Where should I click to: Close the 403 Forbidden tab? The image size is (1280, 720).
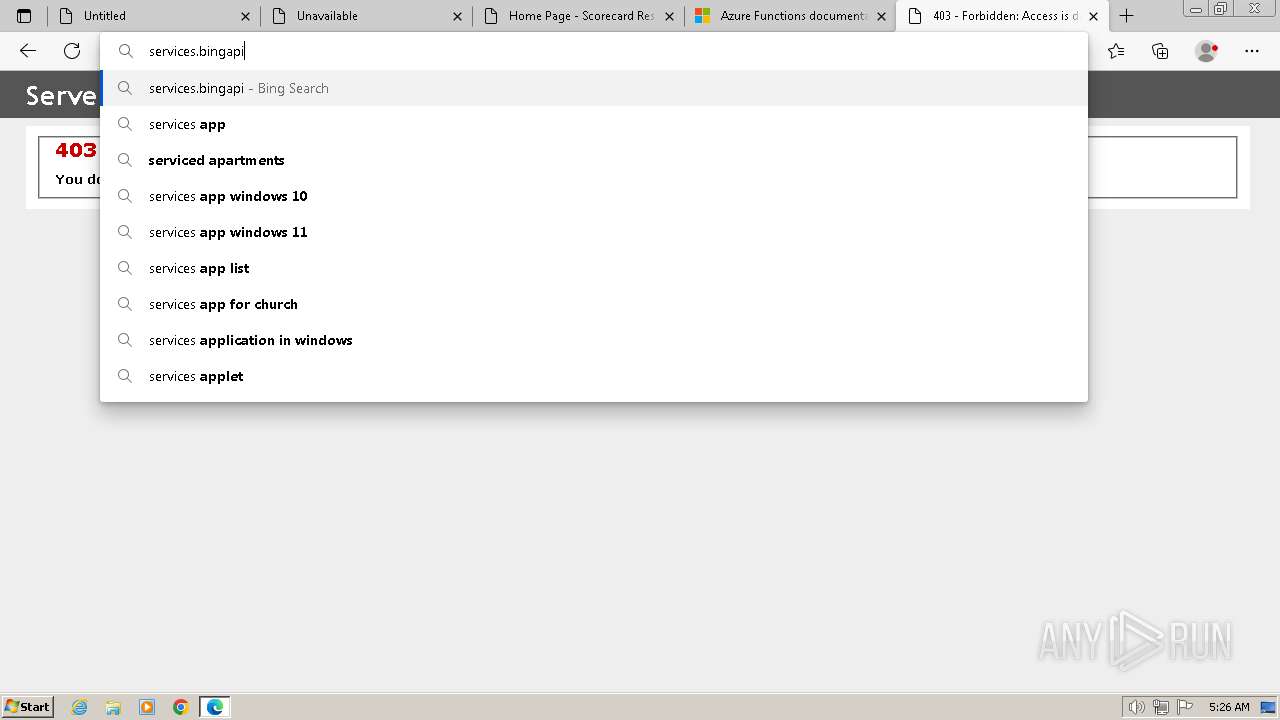(1093, 16)
